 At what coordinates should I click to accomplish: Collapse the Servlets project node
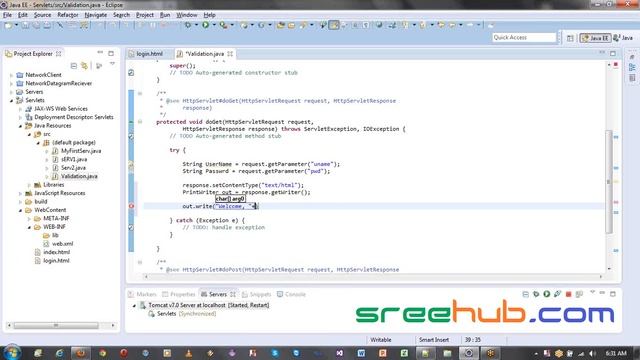(11, 100)
